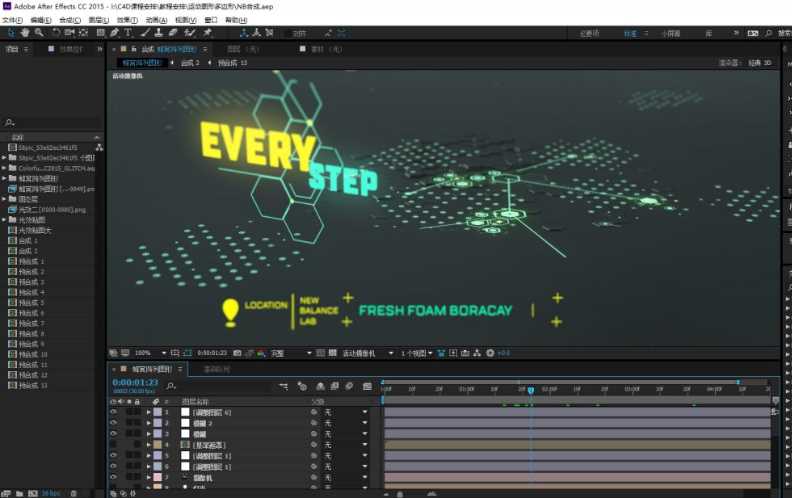Click the composition mini-flowchart icon in timeline

[x=283, y=386]
